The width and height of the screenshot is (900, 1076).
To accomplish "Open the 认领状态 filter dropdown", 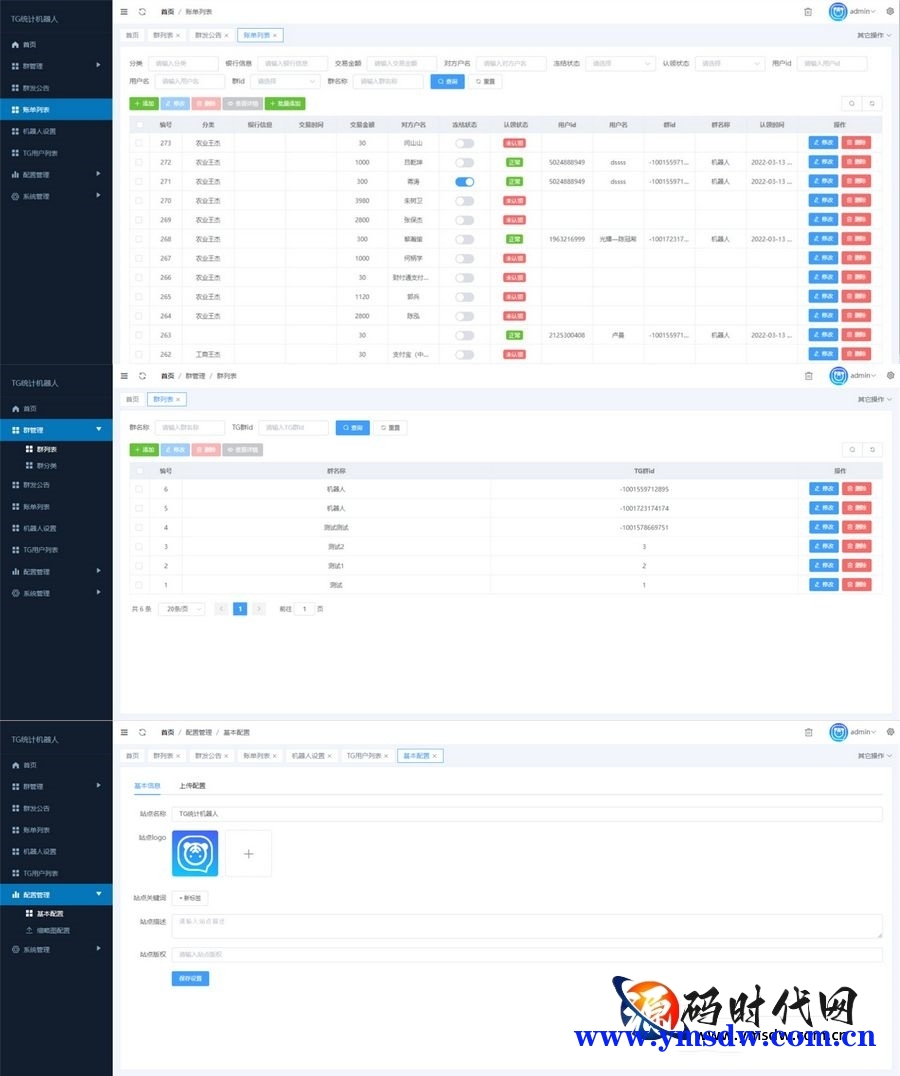I will tap(728, 63).
